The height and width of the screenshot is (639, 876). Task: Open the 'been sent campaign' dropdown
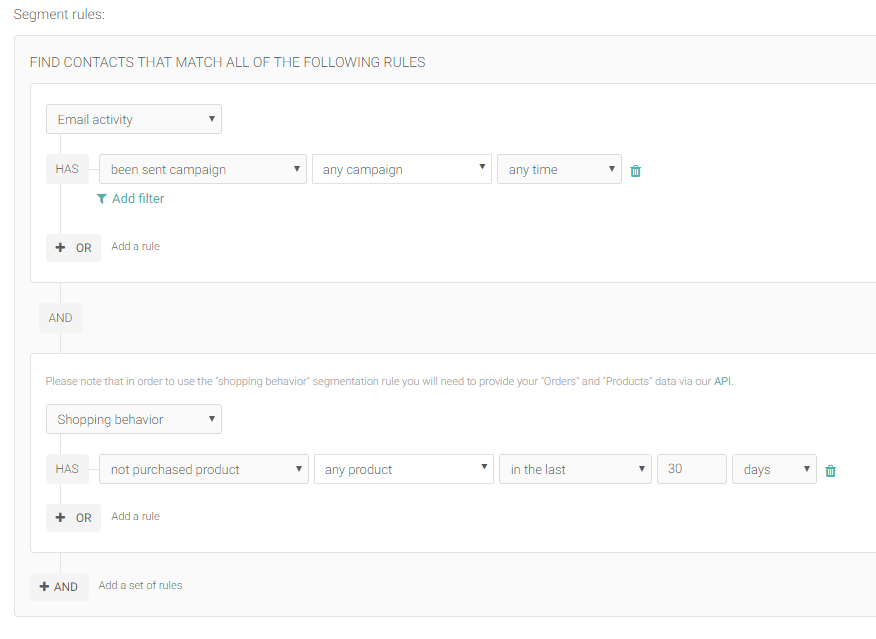203,169
